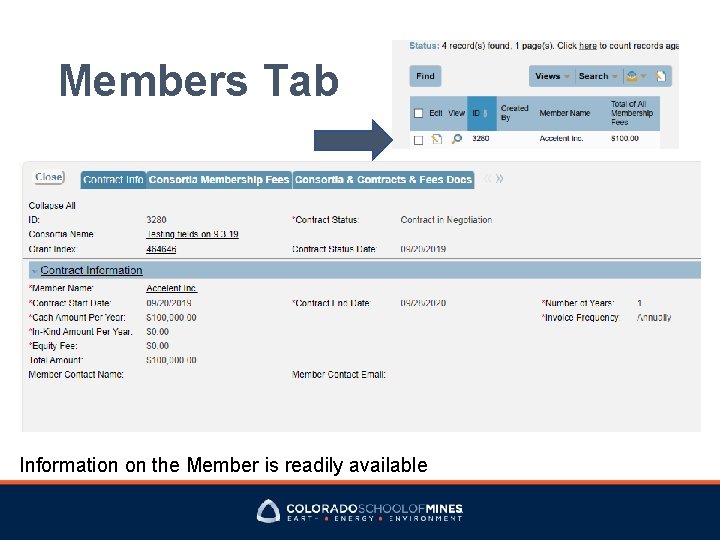
Task: Click the View column header
Action: click(x=456, y=113)
